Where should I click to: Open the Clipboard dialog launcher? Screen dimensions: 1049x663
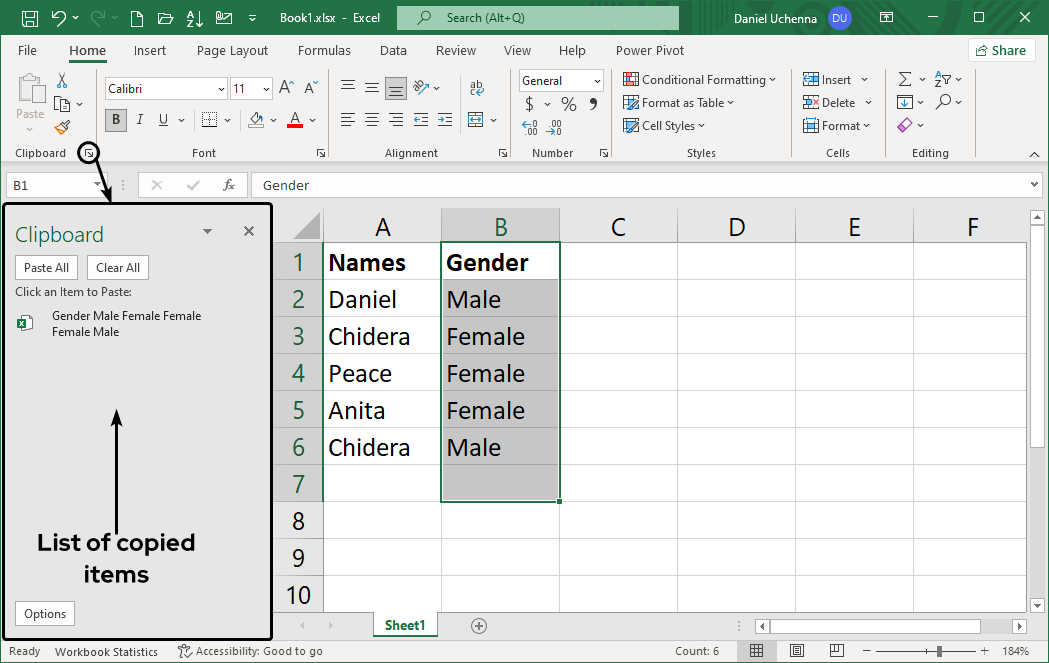pos(89,153)
